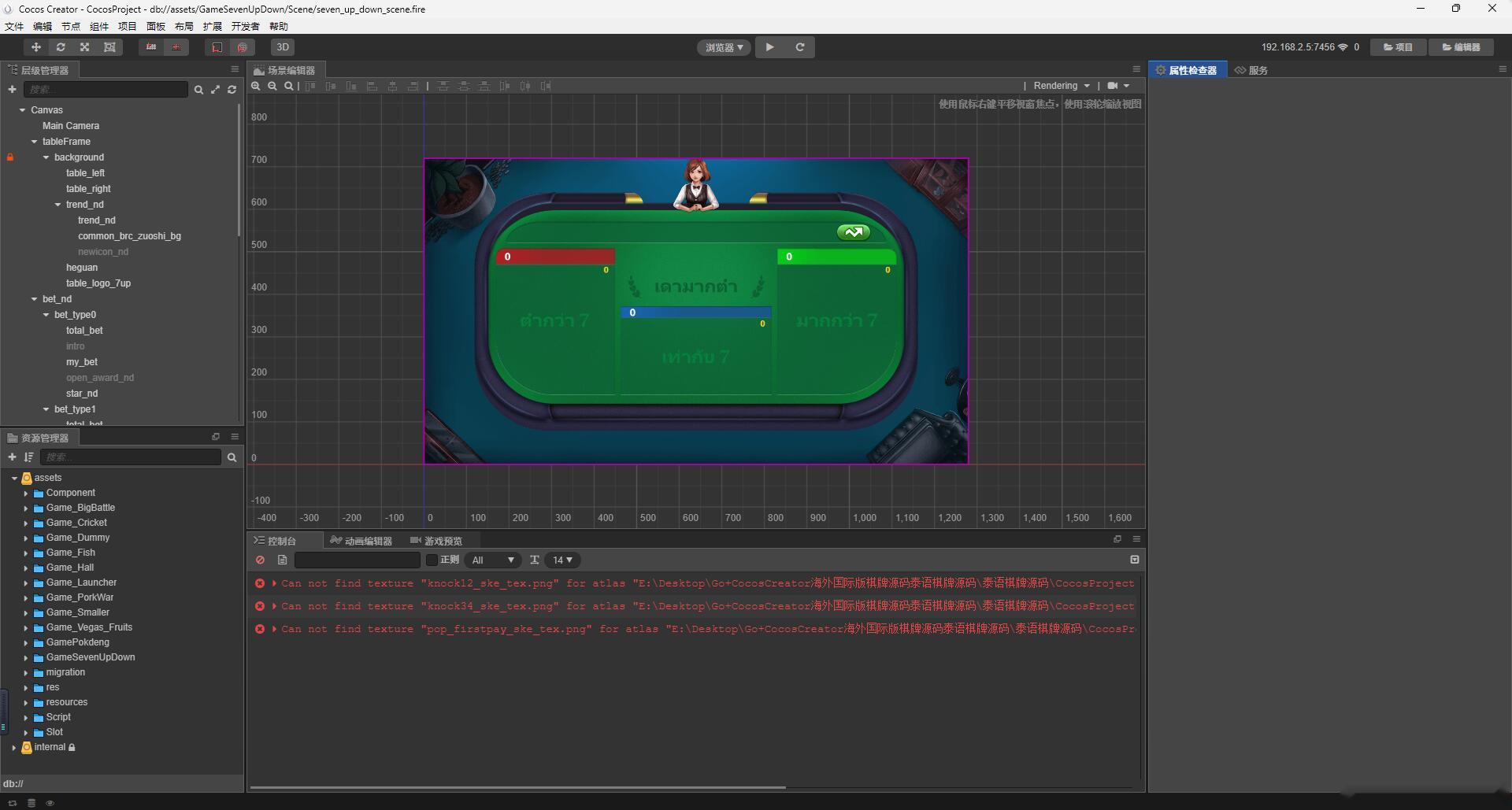Select the move transform tool
The height and width of the screenshot is (810, 1512).
(x=35, y=47)
